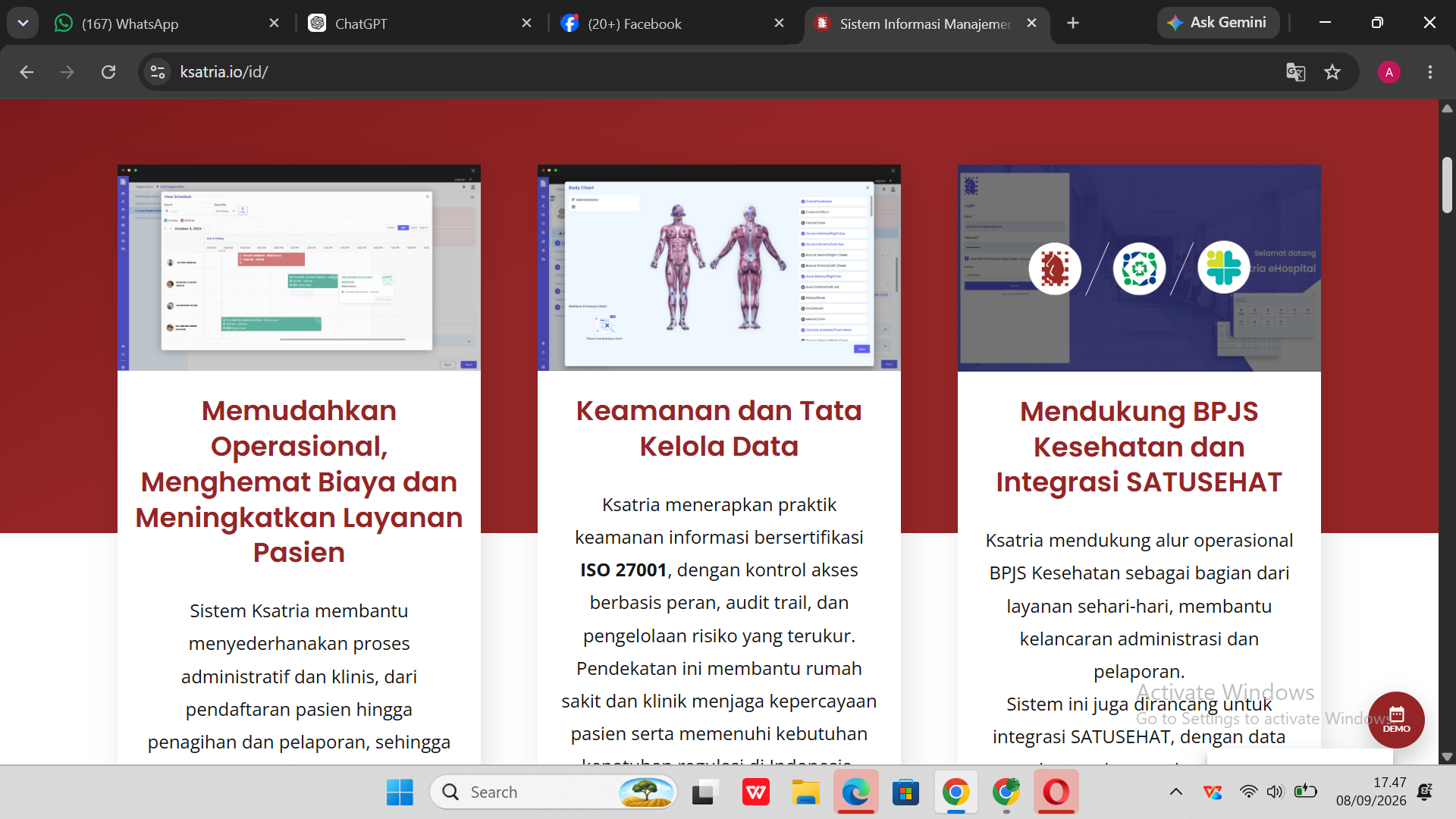The width and height of the screenshot is (1456, 819).
Task: Reload the current page
Action: click(x=108, y=72)
